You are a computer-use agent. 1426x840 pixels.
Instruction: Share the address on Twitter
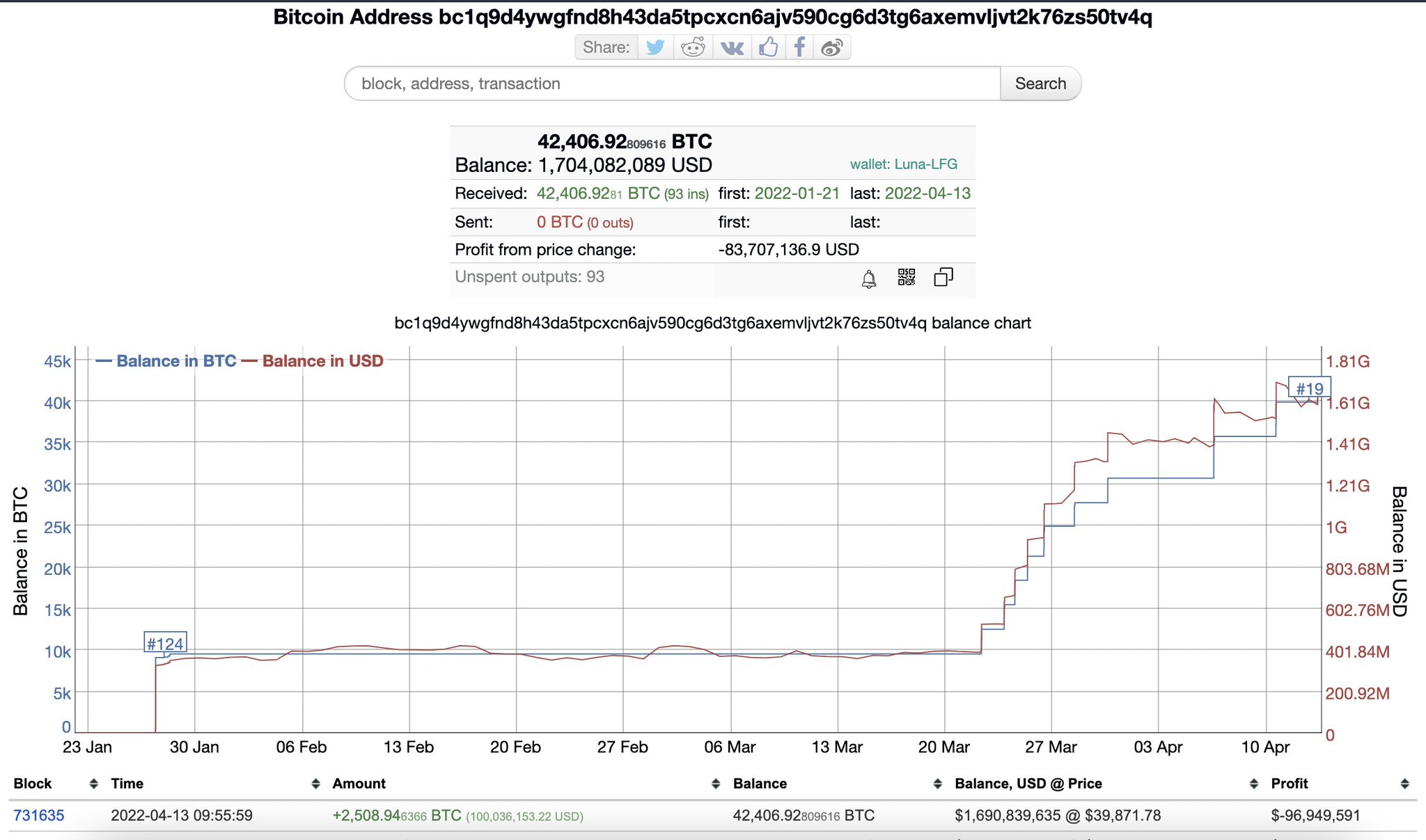click(x=655, y=47)
